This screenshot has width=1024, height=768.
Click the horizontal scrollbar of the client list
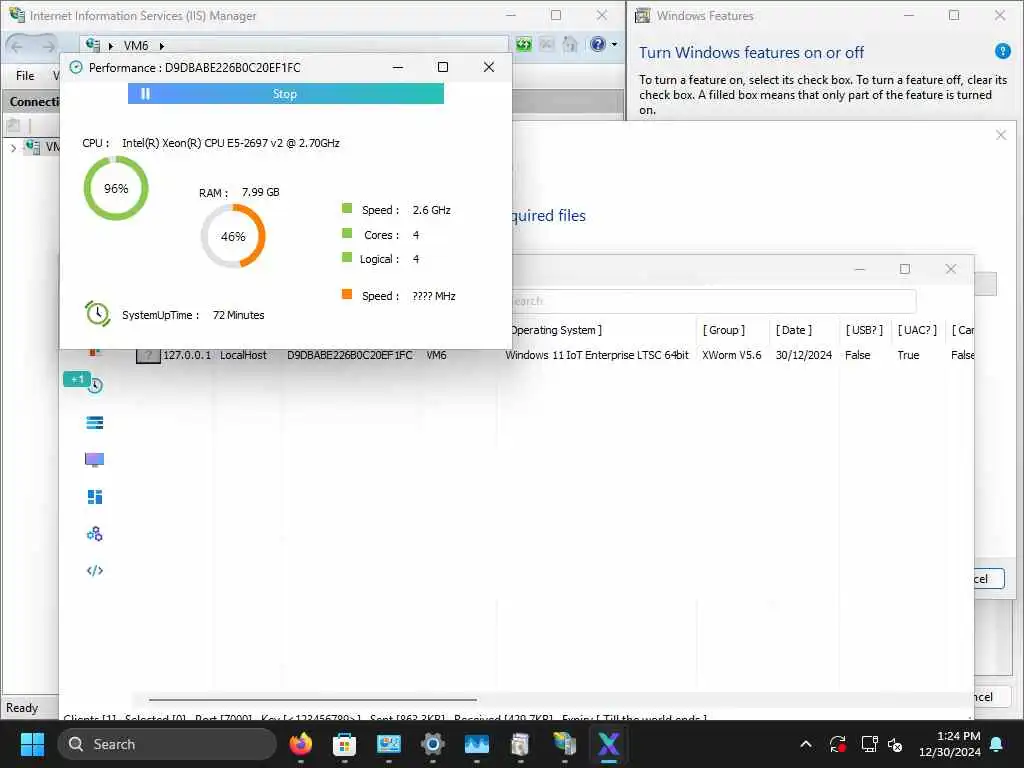[x=312, y=699]
